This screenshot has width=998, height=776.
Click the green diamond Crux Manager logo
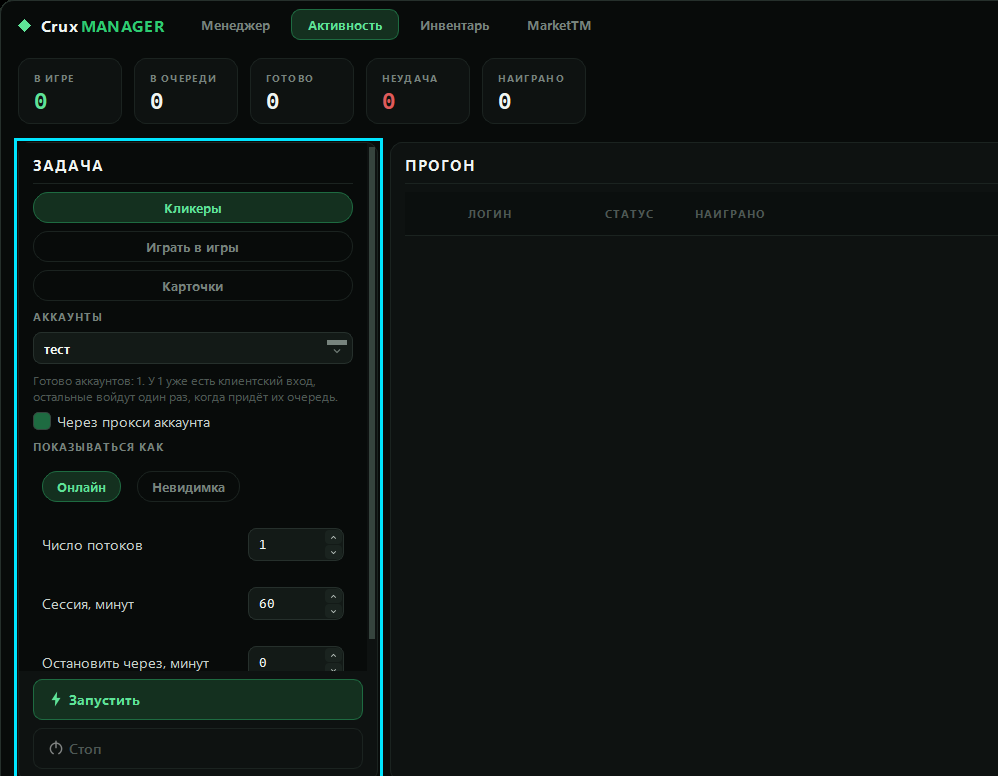[x=25, y=25]
